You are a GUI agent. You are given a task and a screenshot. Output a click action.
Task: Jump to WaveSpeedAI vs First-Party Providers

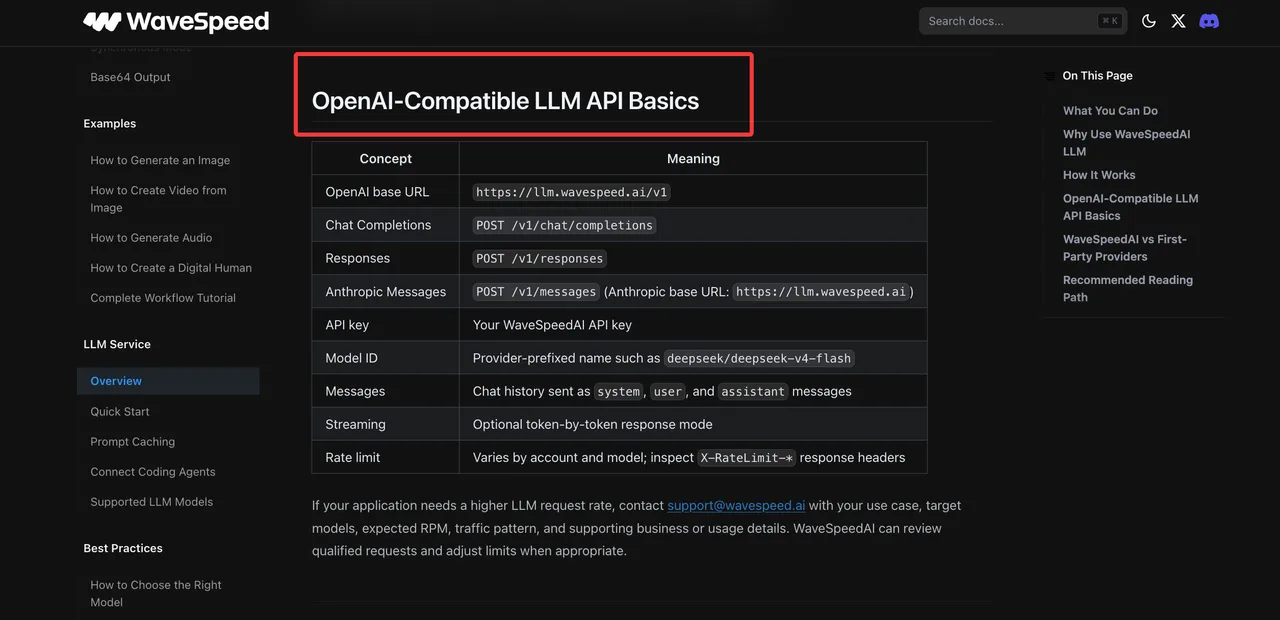point(1124,248)
